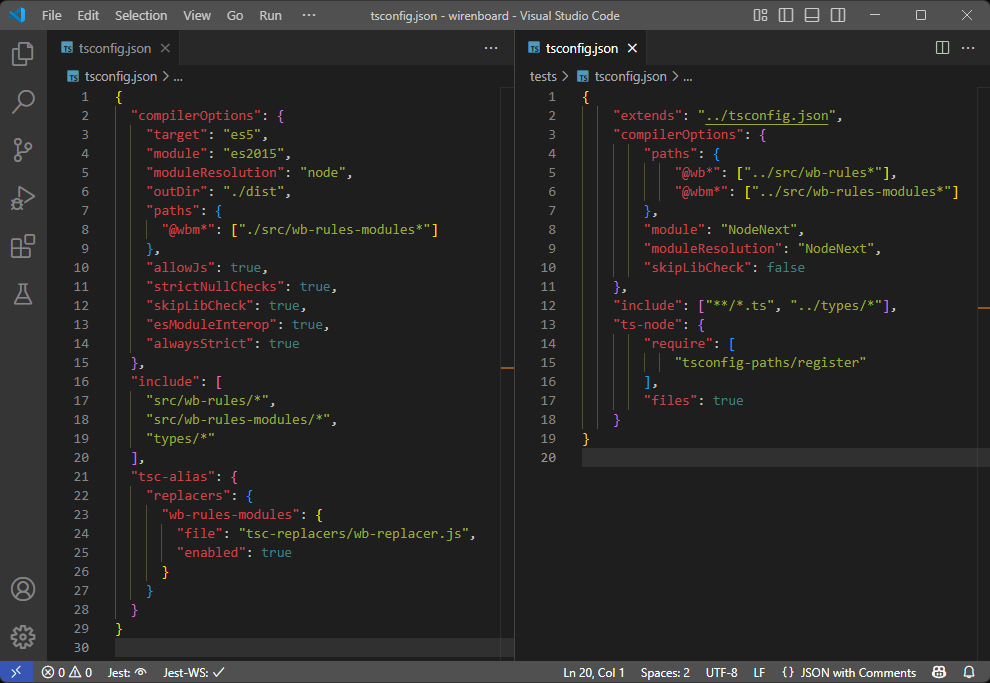The width and height of the screenshot is (990, 683).
Task: Open the Search sidebar icon
Action: (x=22, y=102)
